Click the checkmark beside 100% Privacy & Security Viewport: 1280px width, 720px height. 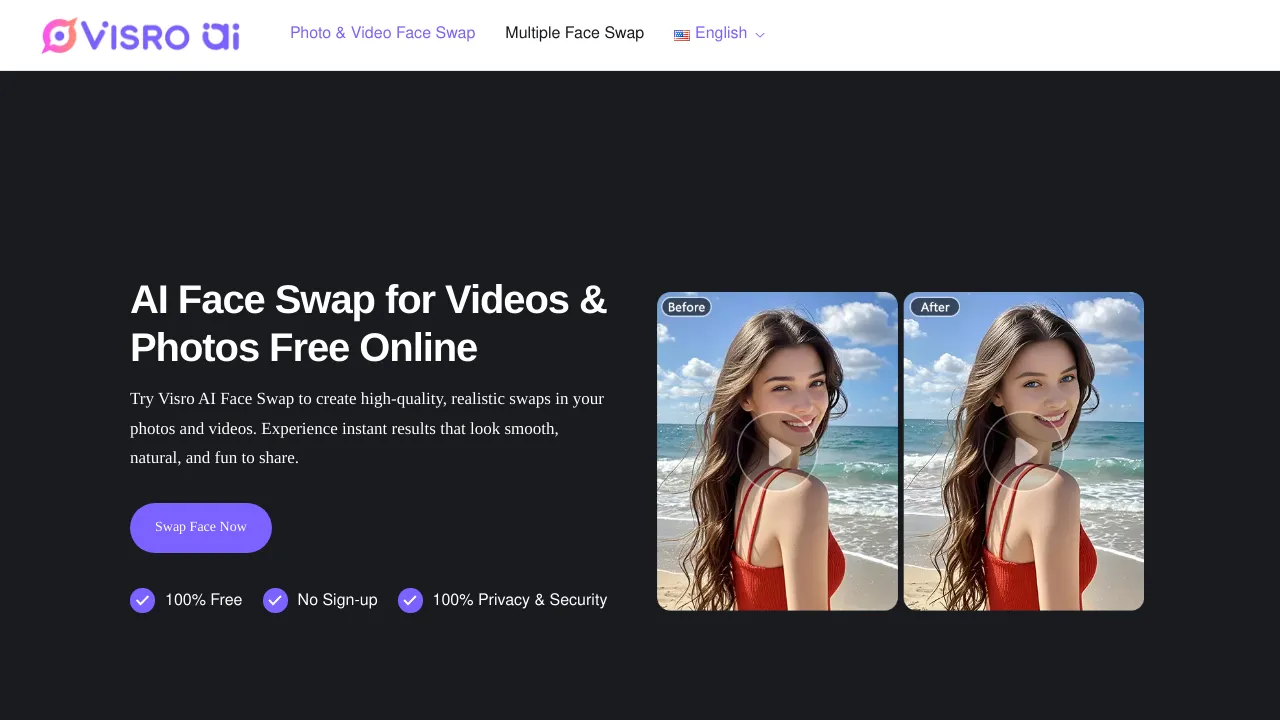[x=410, y=600]
